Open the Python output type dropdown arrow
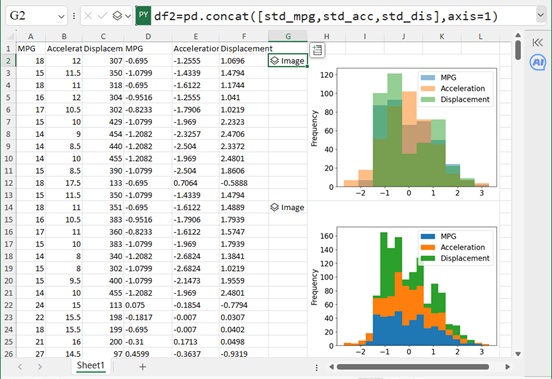This screenshot has height=379, width=552. click(128, 16)
